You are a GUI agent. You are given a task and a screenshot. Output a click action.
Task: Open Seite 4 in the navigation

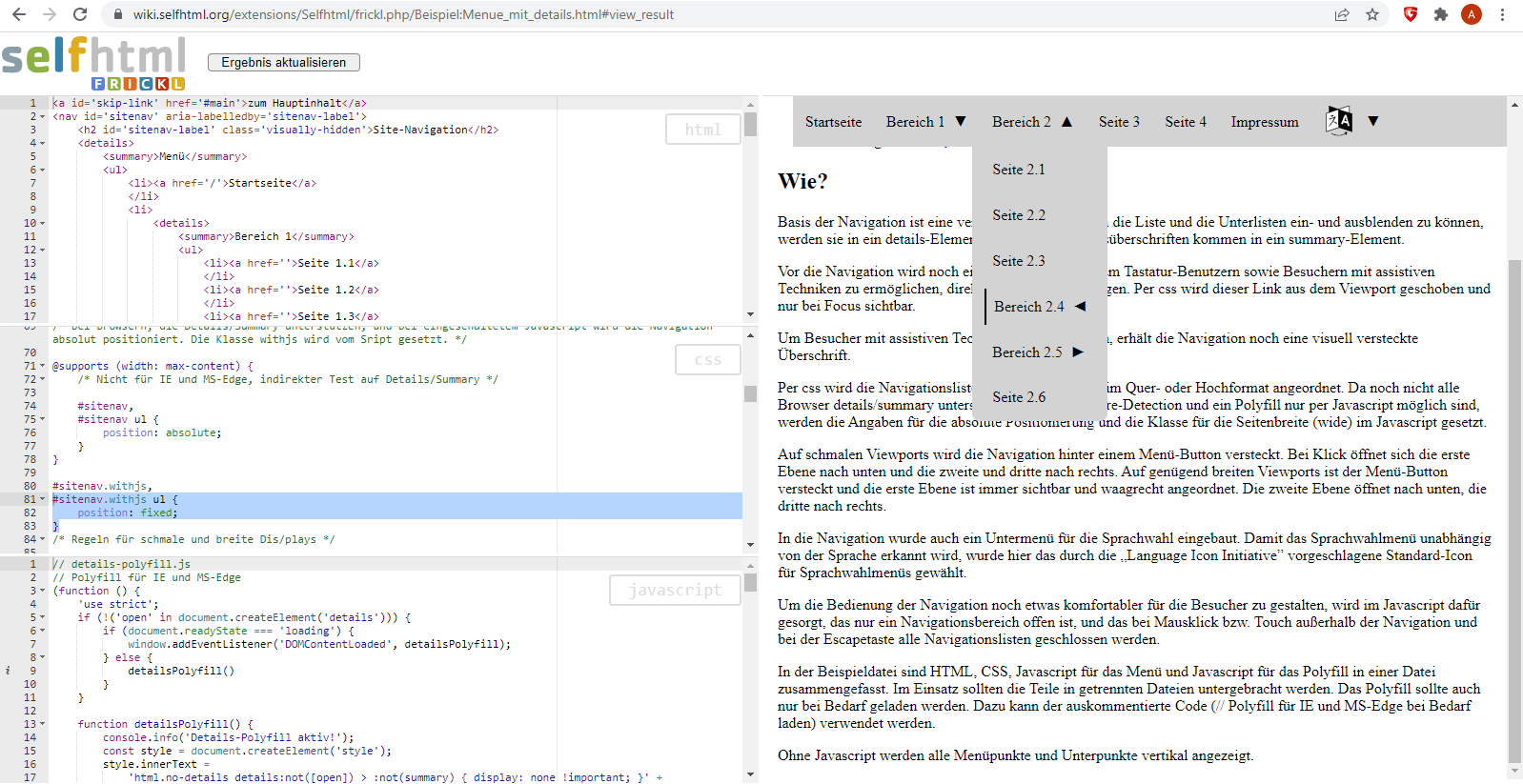[x=1186, y=122]
